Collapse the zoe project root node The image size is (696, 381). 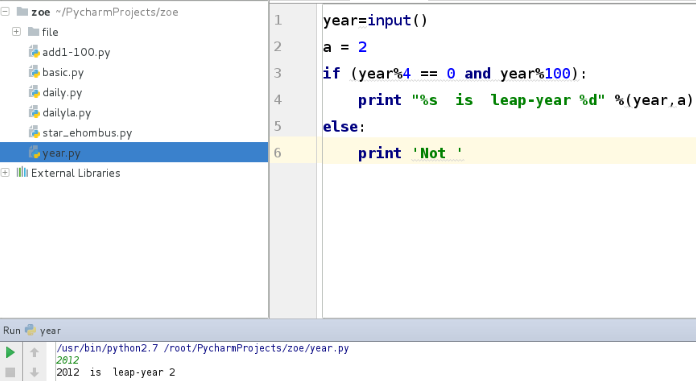click(x=5, y=12)
